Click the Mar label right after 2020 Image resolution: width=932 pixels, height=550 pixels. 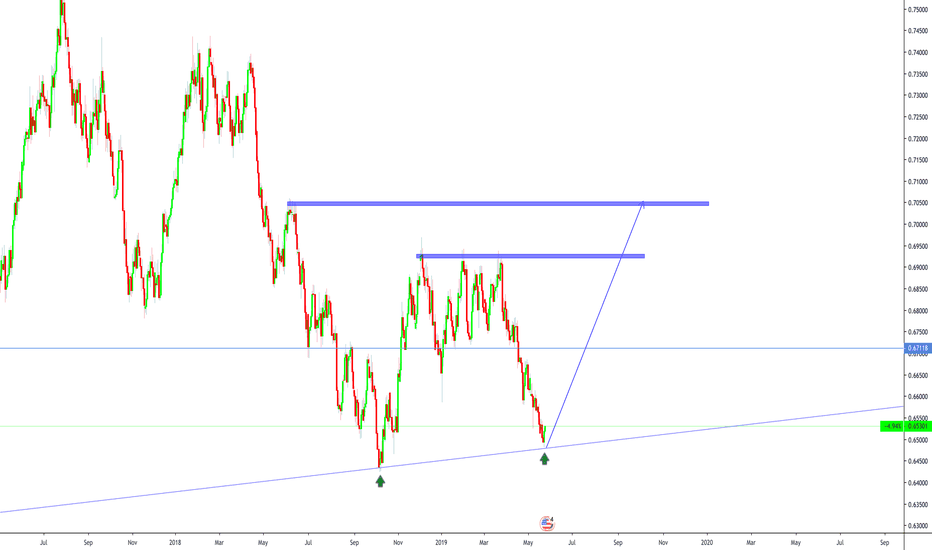point(751,542)
